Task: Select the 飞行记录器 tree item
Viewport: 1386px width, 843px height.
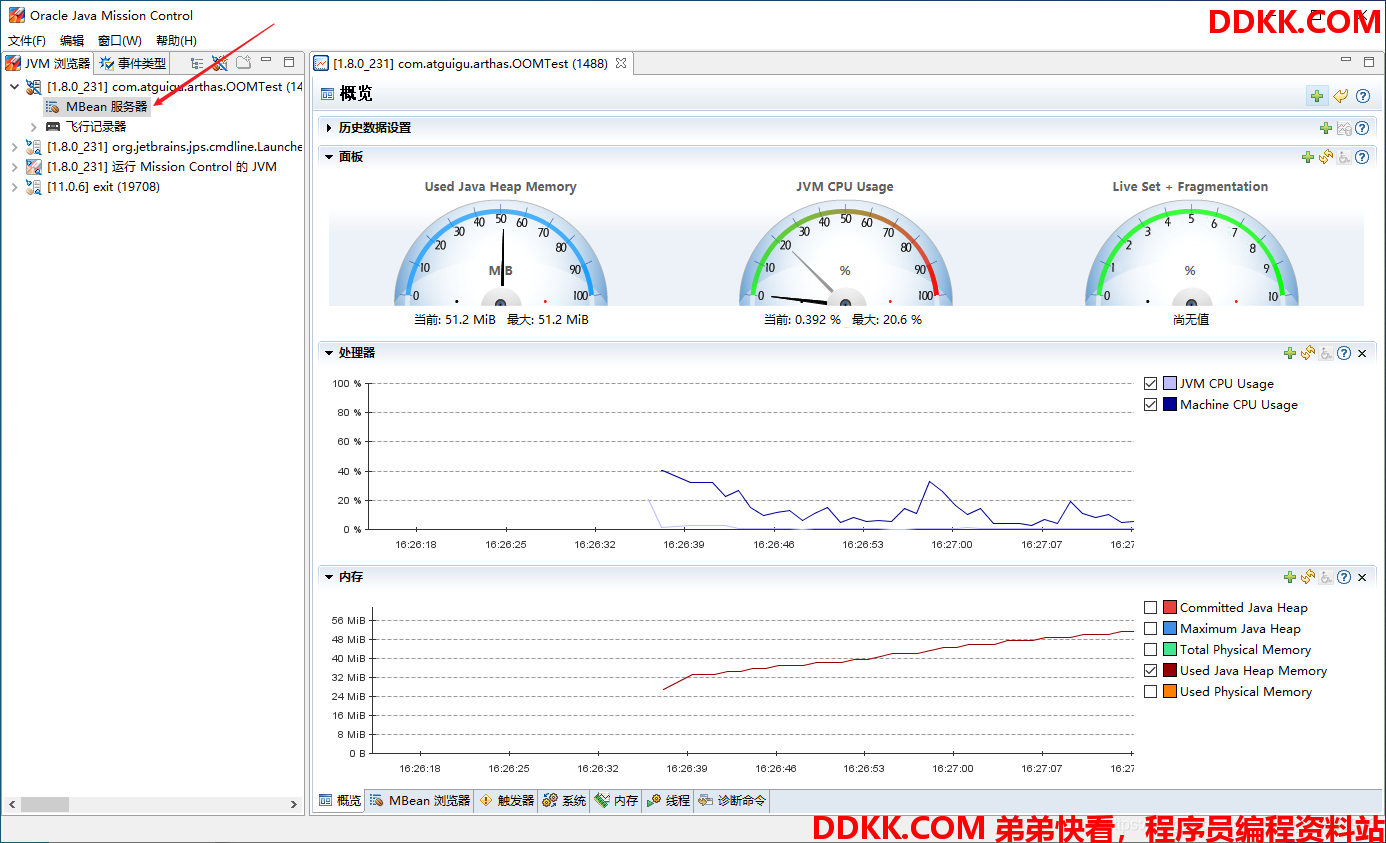Action: click(x=86, y=127)
